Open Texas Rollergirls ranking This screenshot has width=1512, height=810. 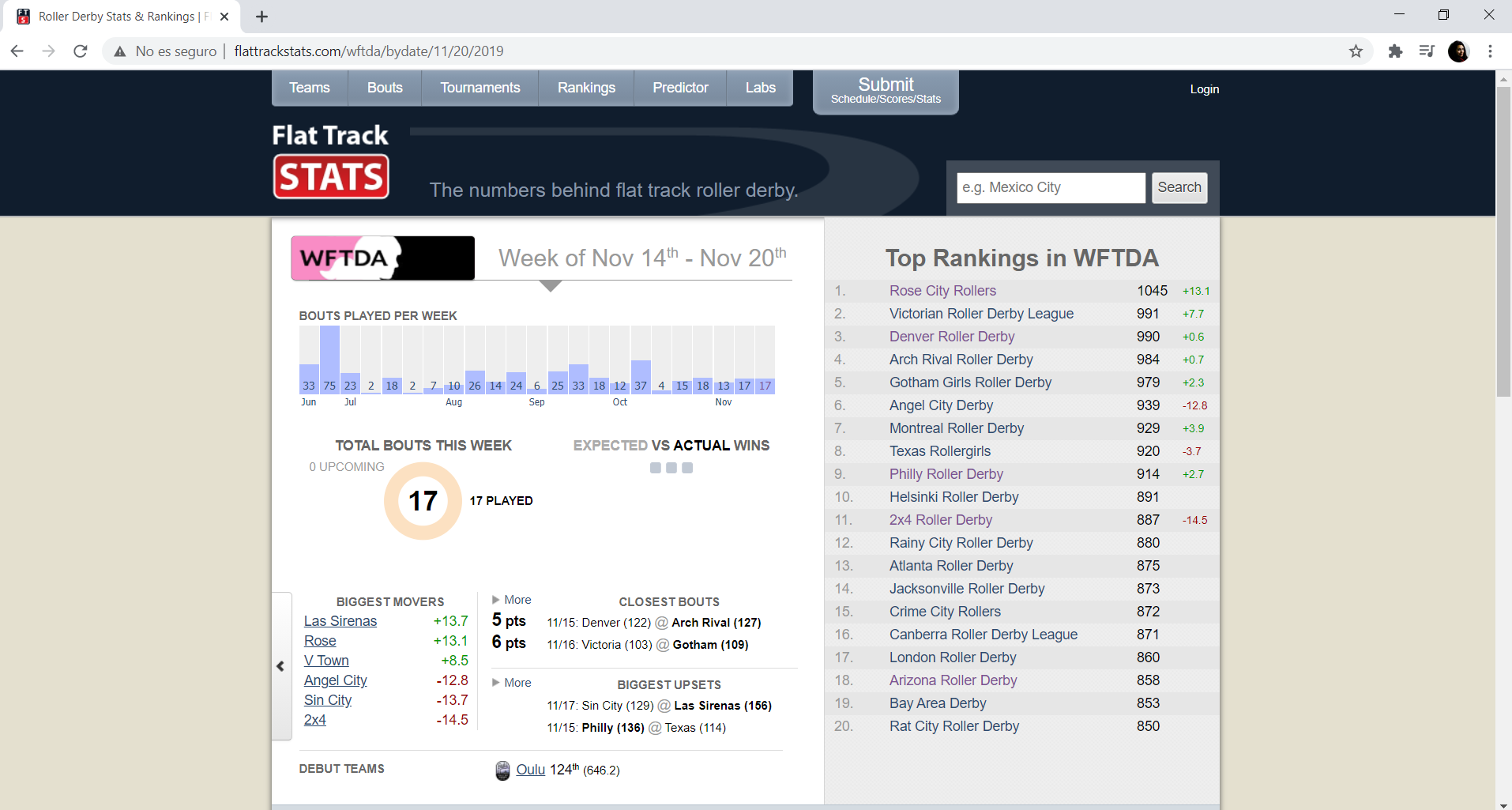[940, 451]
